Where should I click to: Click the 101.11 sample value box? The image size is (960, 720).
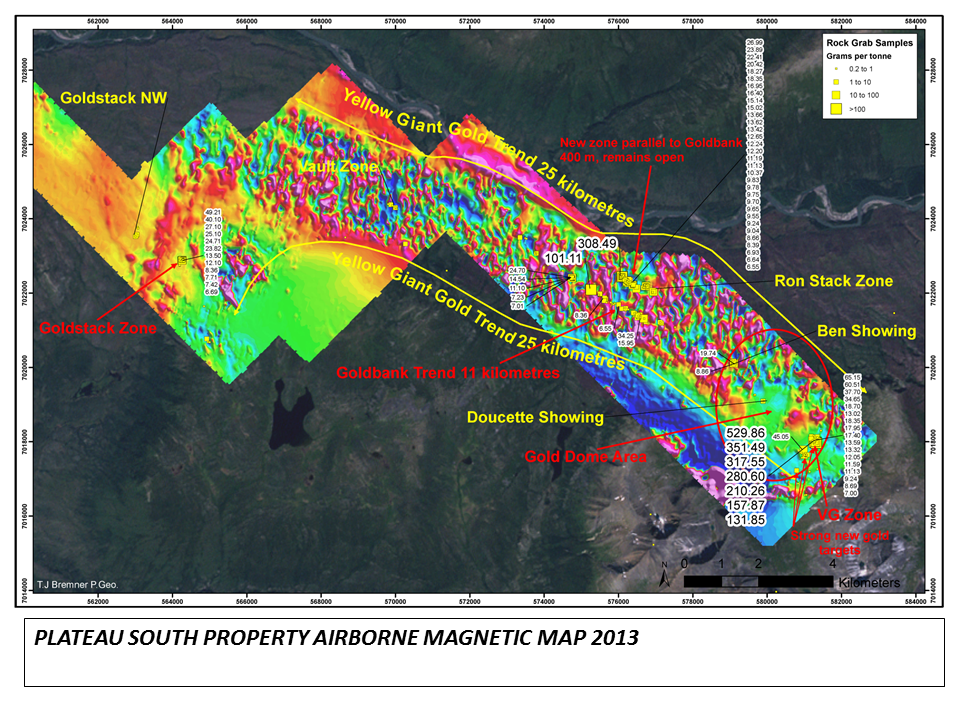click(561, 258)
